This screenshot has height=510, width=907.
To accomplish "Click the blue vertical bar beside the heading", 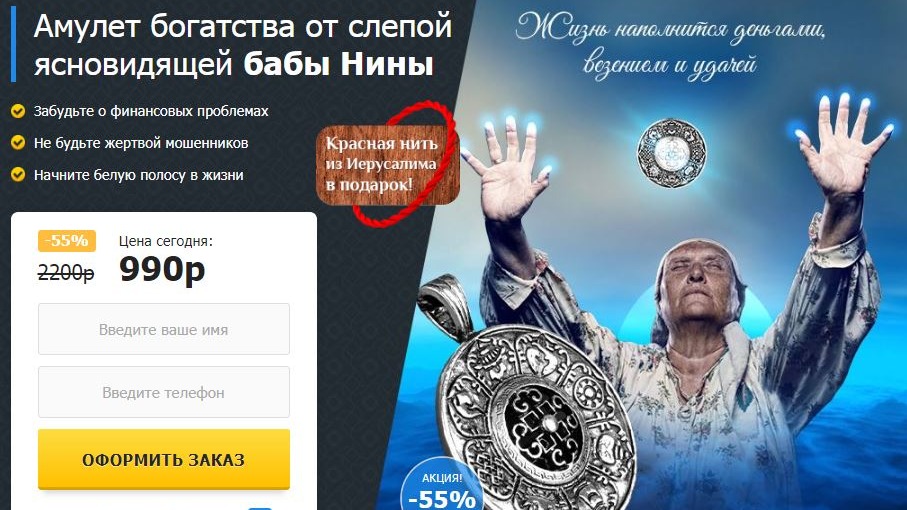I will click(x=14, y=45).
